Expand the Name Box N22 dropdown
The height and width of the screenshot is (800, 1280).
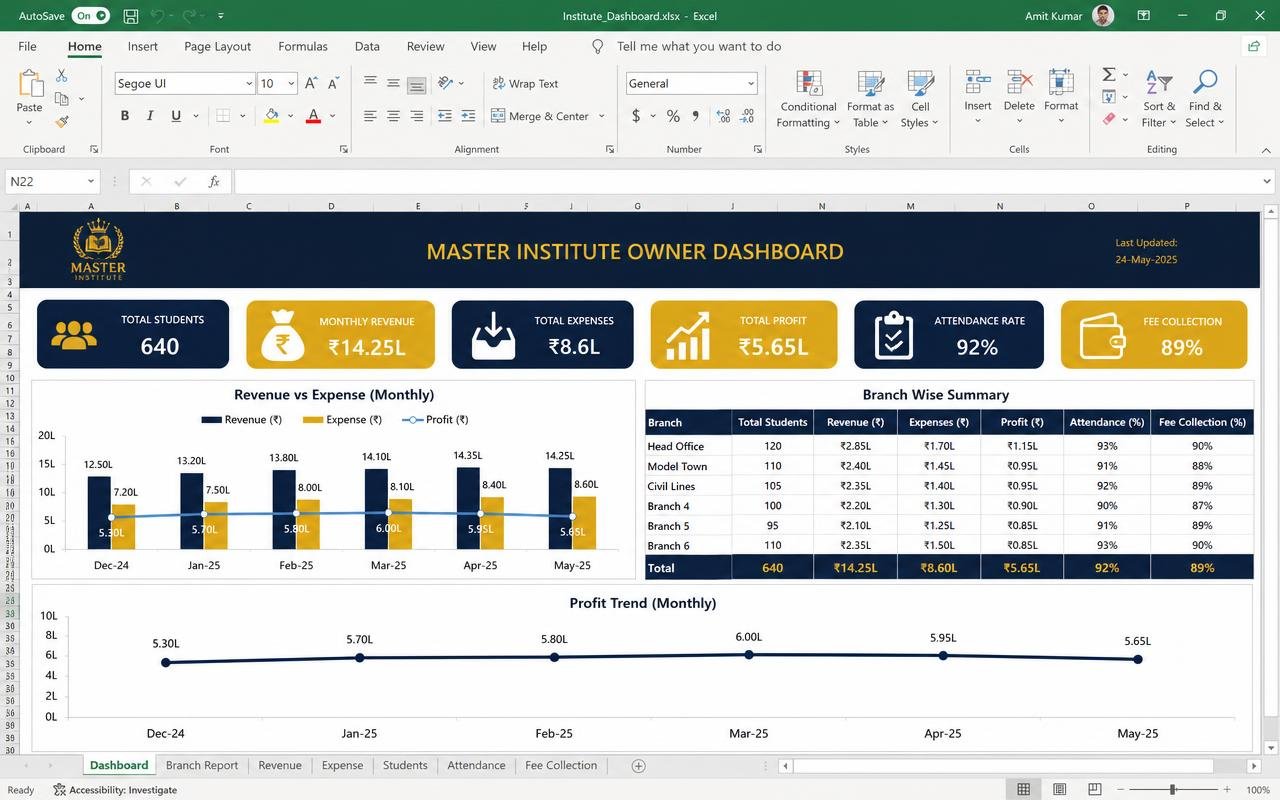tap(90, 182)
